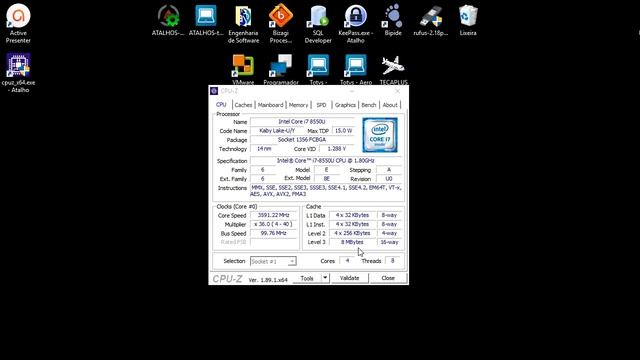
Task: Select the Bipide desktop icon
Action: click(x=393, y=20)
